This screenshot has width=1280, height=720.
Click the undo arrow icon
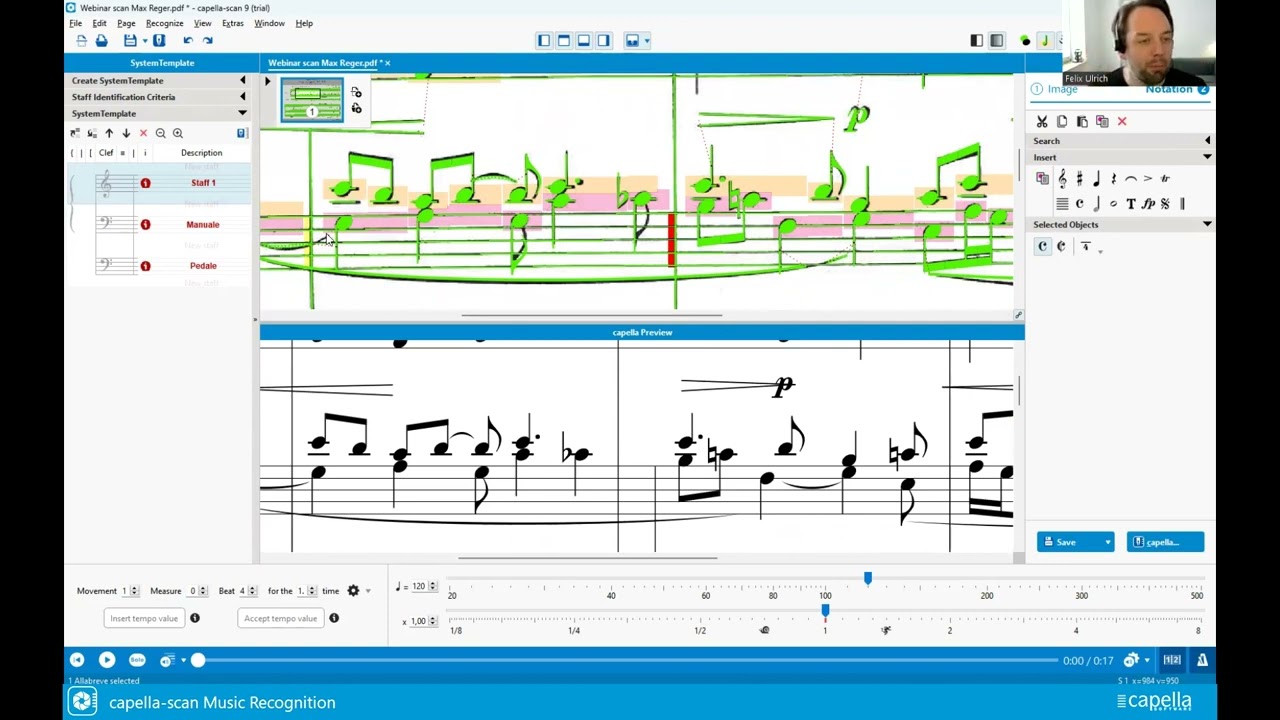pyautogui.click(x=188, y=40)
